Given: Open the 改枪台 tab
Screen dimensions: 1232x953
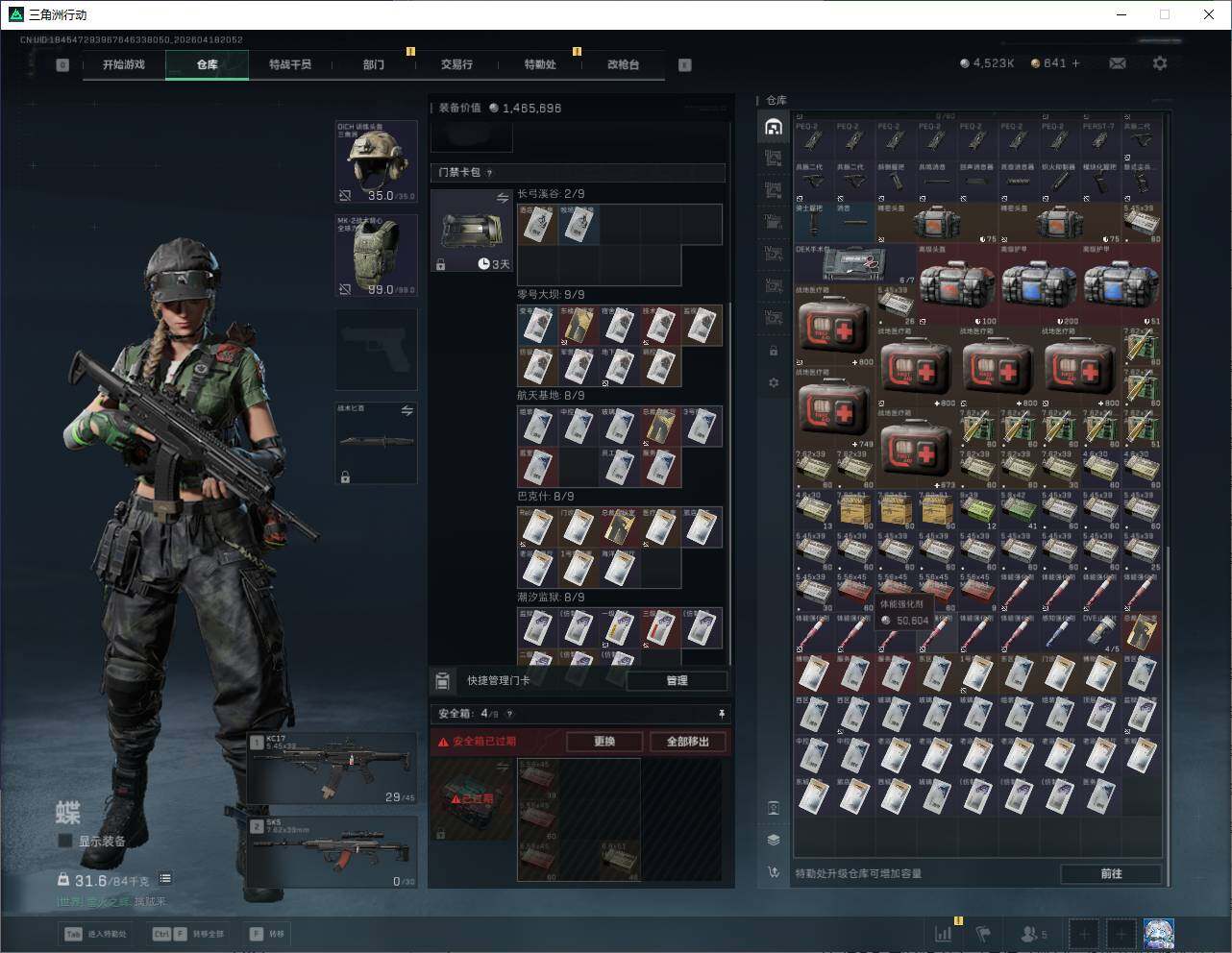Looking at the screenshot, I should [x=623, y=64].
